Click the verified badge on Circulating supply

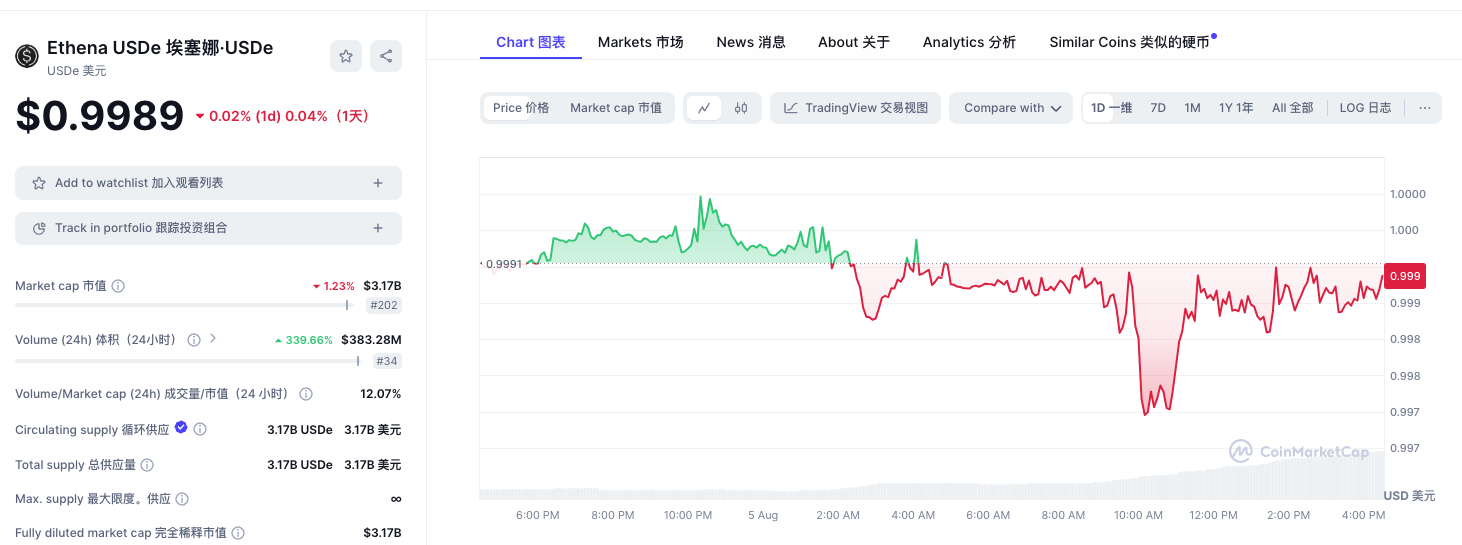(x=181, y=428)
